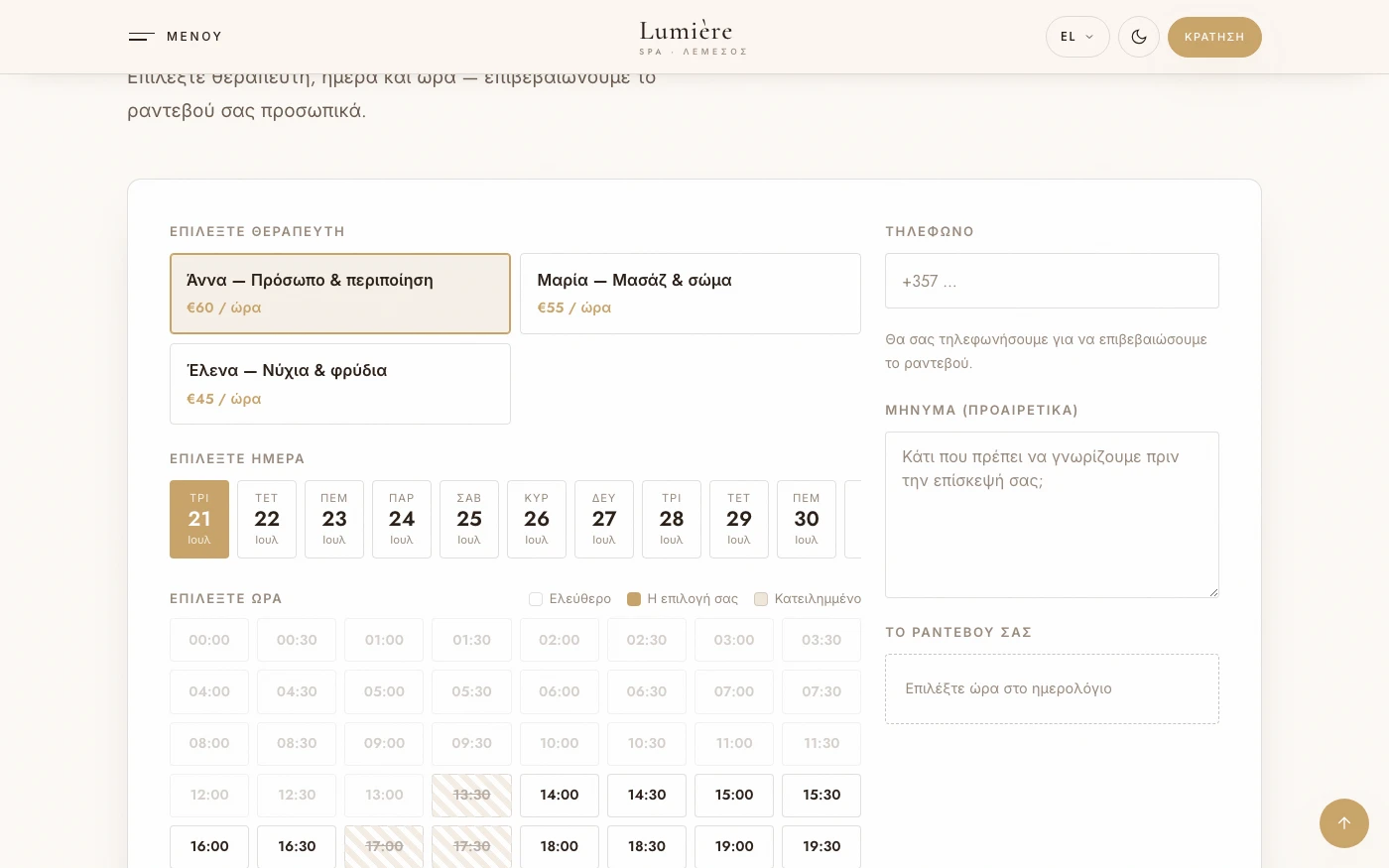Book the 19:30 time slot

coord(821,847)
